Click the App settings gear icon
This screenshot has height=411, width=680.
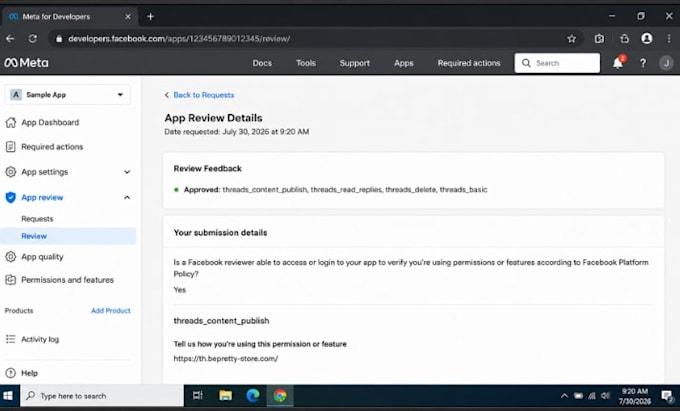[x=10, y=172]
